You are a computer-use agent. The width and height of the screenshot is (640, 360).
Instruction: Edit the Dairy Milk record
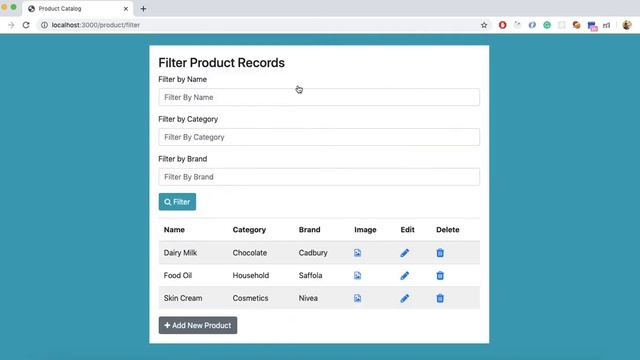coord(404,253)
